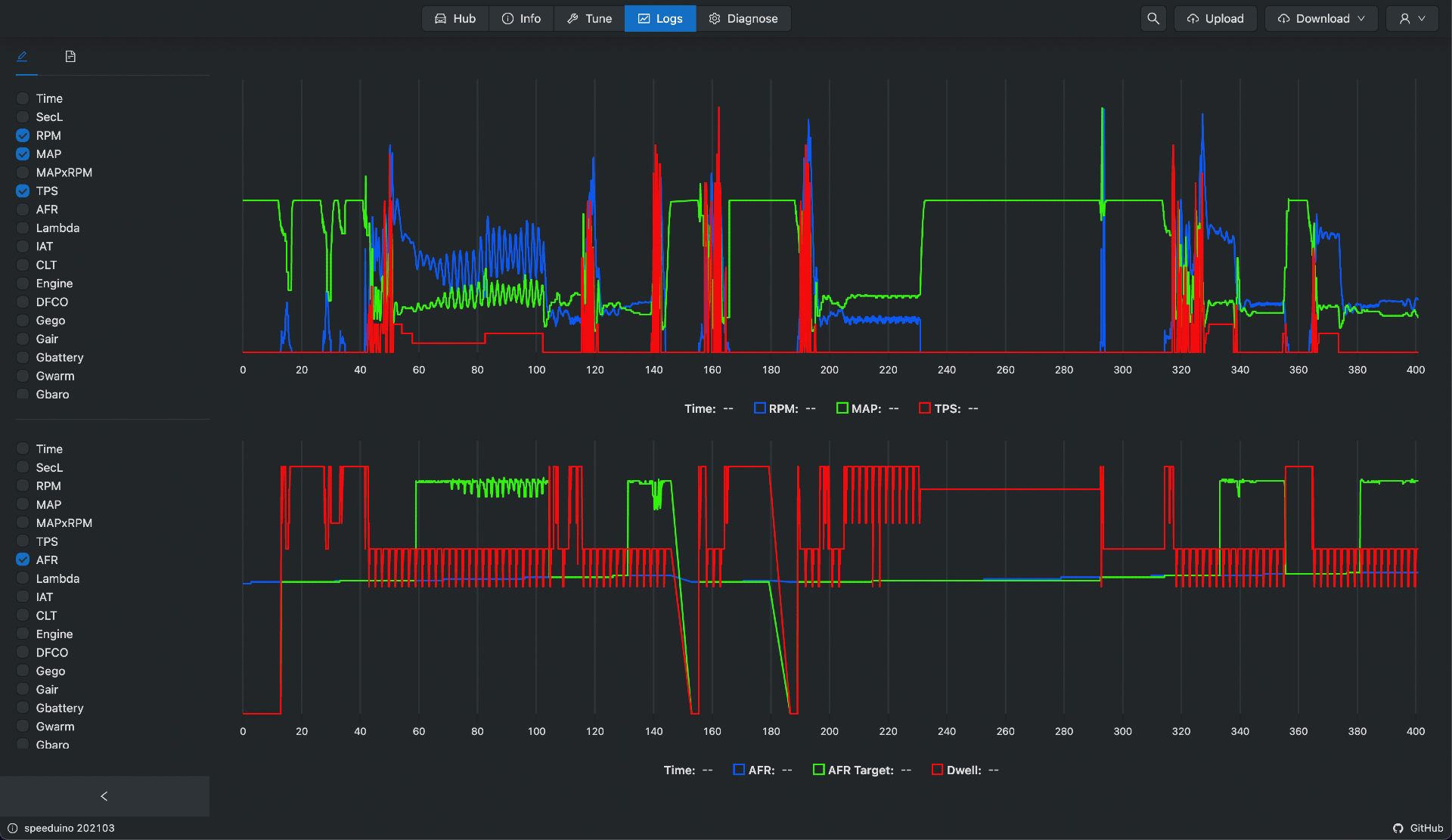Enable SecL checkbox in top list
The image size is (1452, 840).
23,116
